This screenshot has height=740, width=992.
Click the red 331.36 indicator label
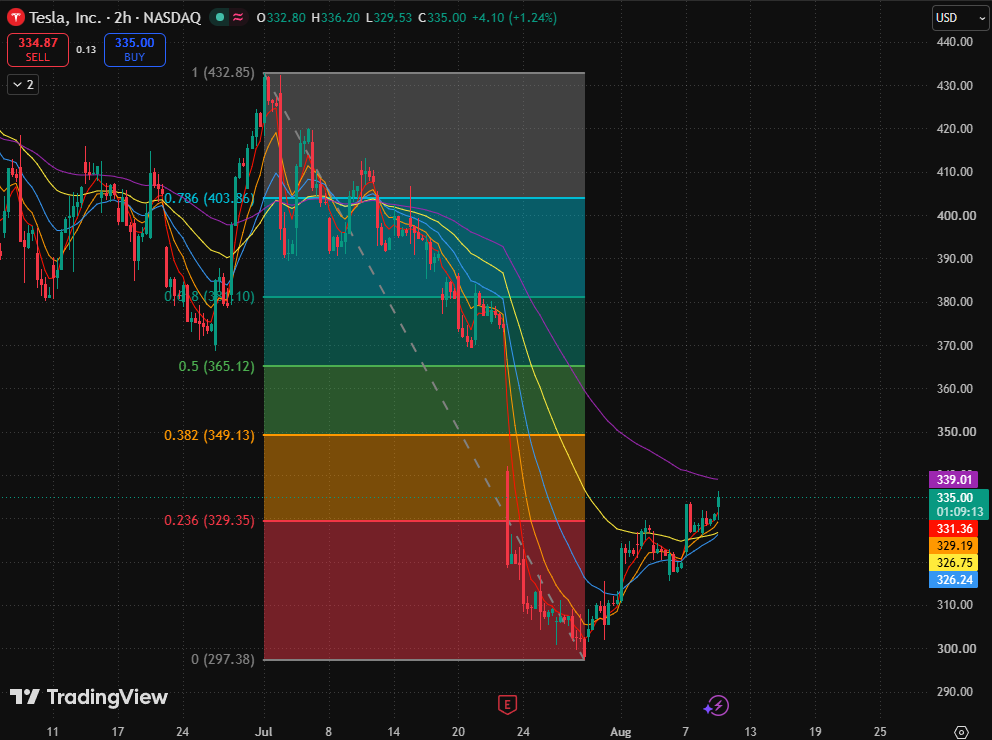click(x=953, y=528)
